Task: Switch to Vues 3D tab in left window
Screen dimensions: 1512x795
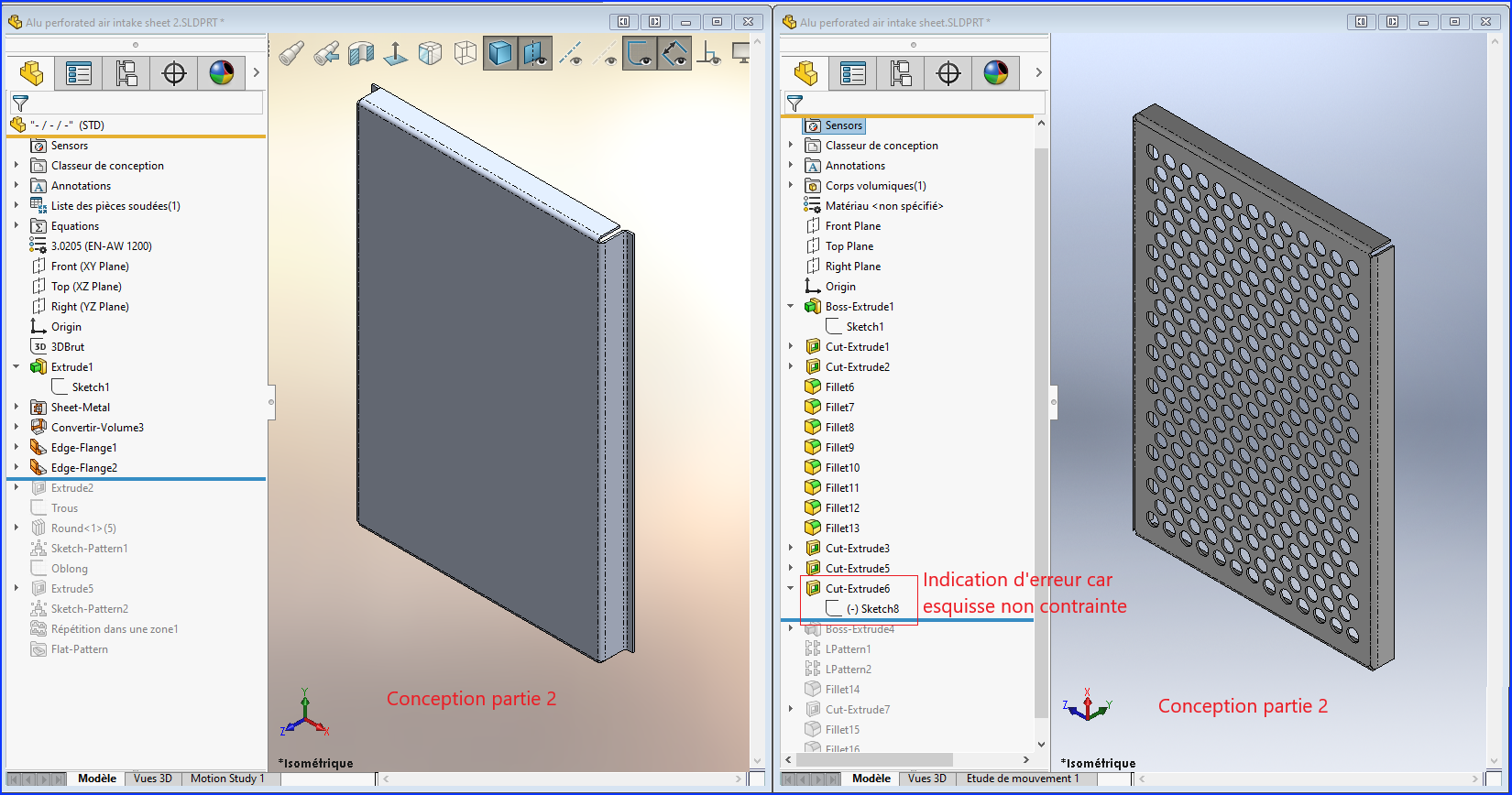Action: pos(153,779)
